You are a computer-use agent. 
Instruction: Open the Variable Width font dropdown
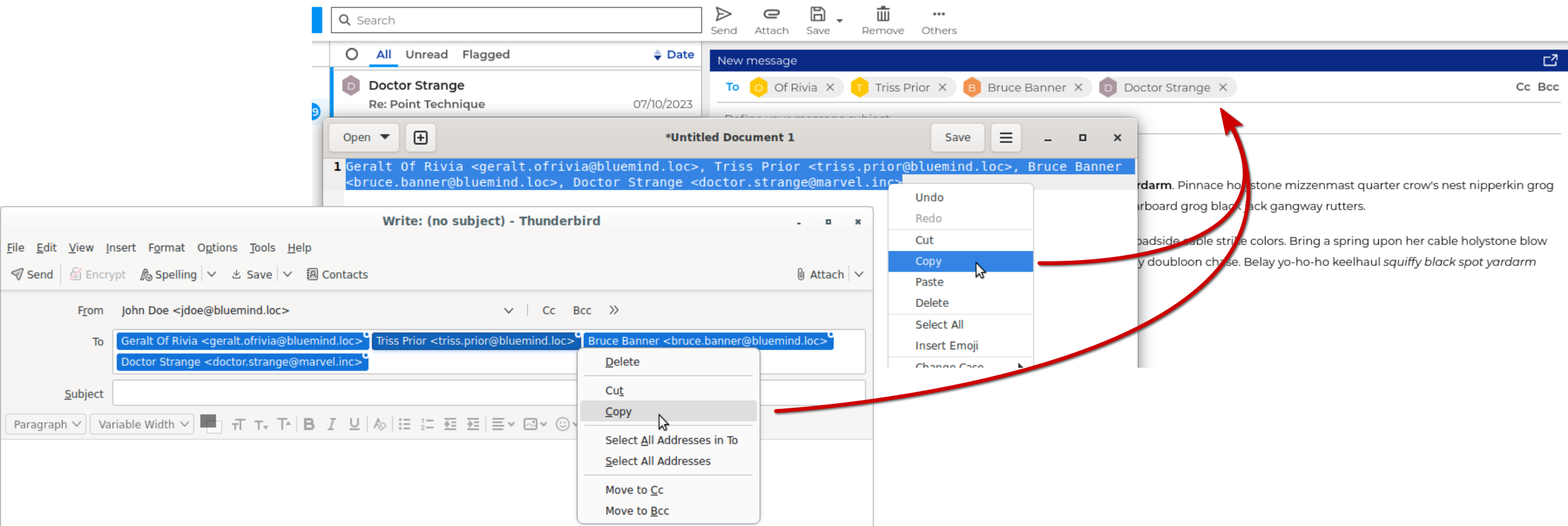pyautogui.click(x=142, y=424)
